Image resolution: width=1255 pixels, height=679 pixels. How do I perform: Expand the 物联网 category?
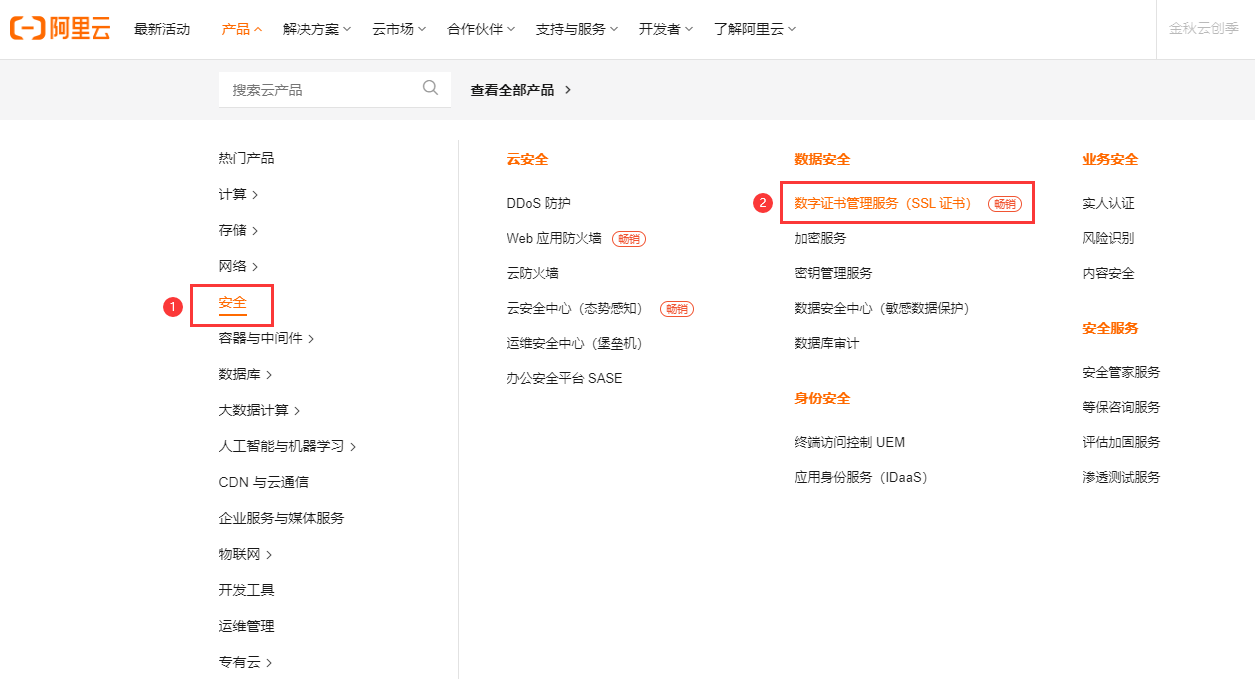[245, 554]
